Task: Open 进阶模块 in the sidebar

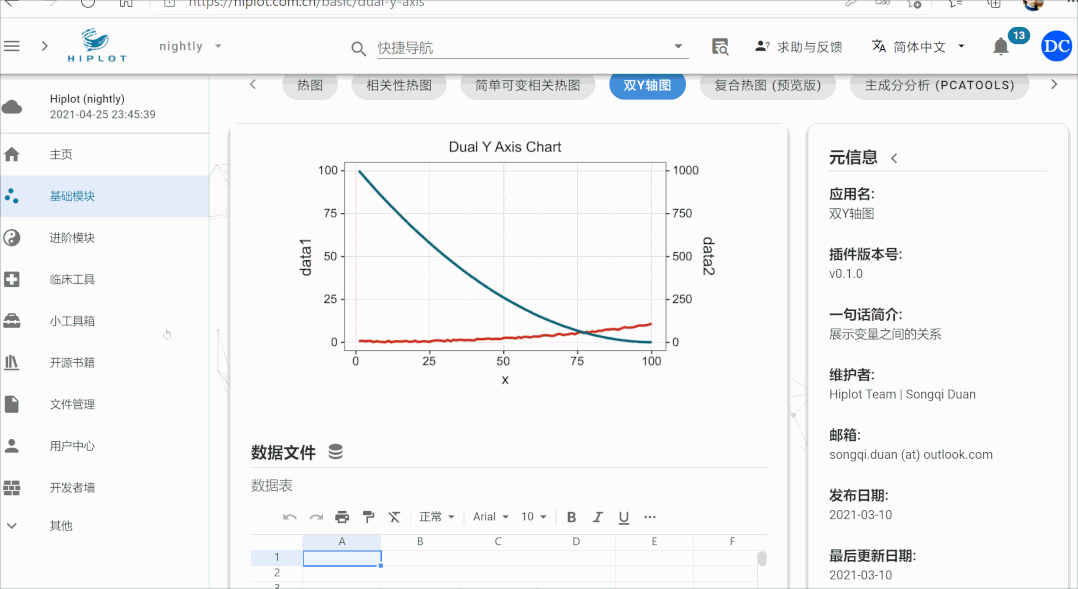Action: point(104,238)
